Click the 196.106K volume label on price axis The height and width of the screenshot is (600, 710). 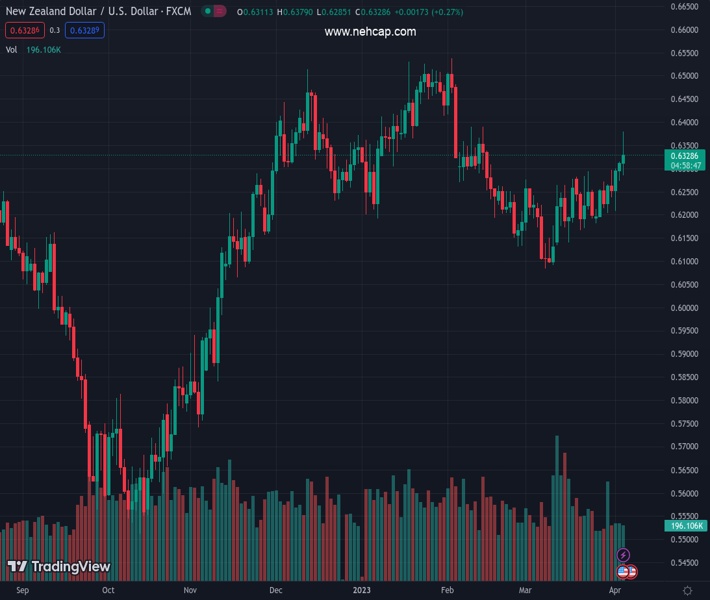(x=685, y=526)
